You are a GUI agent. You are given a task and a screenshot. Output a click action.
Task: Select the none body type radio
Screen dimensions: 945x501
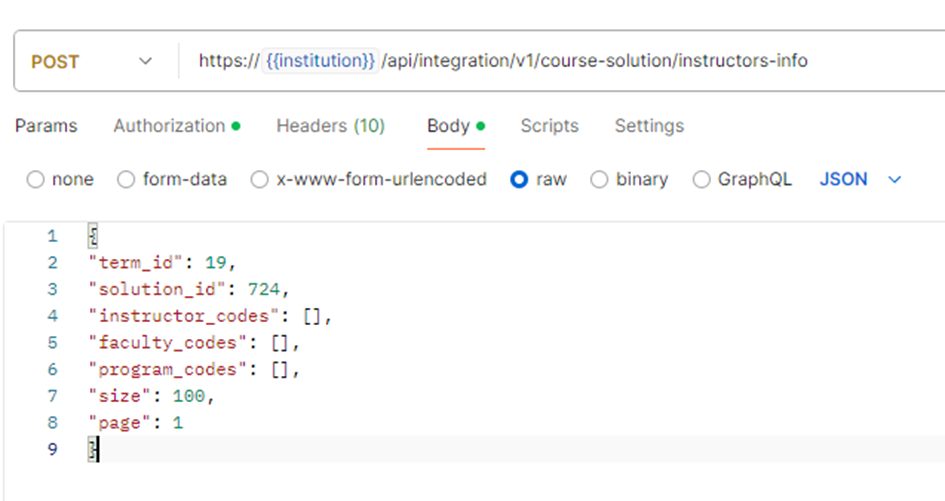tap(36, 180)
